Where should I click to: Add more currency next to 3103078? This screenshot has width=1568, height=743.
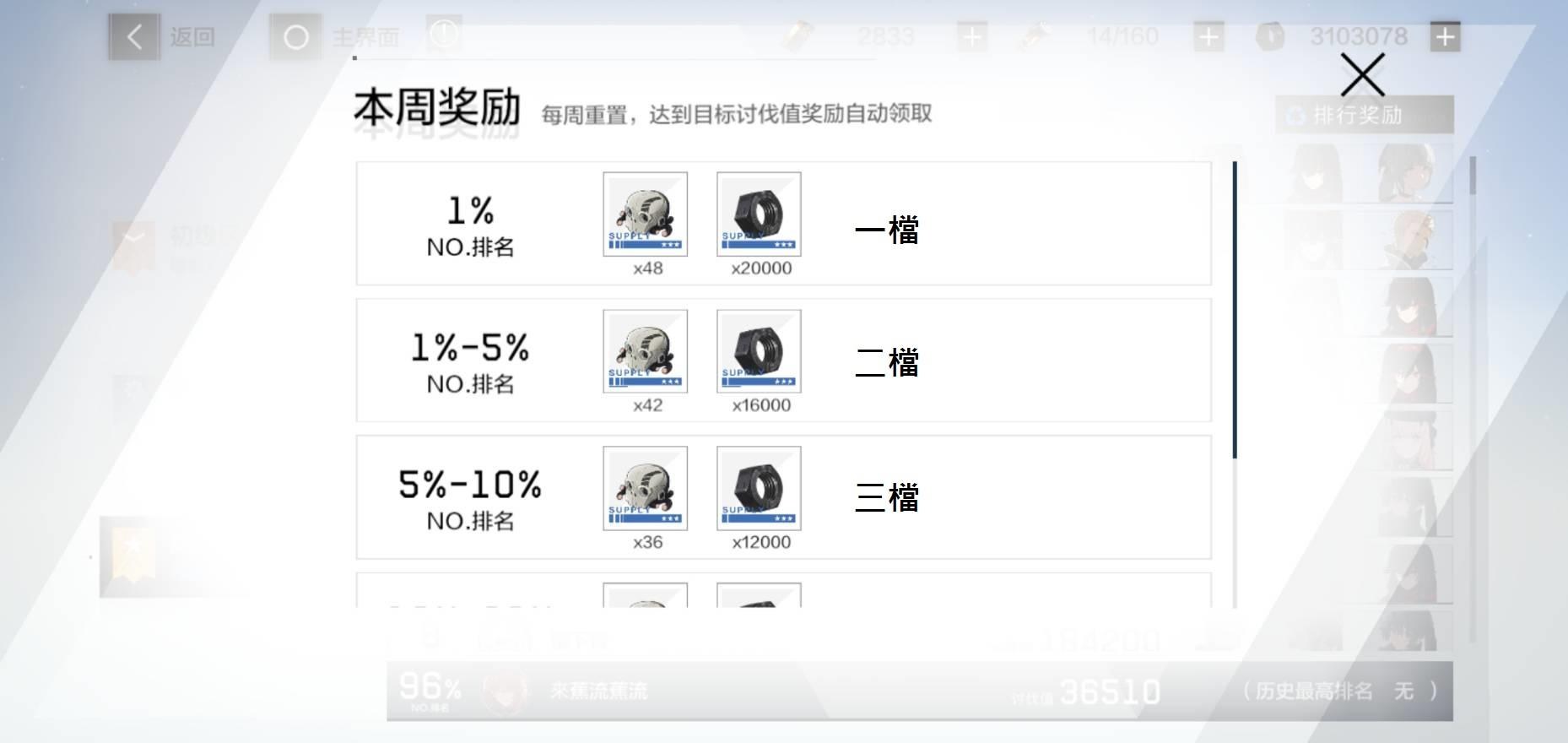tap(1445, 36)
